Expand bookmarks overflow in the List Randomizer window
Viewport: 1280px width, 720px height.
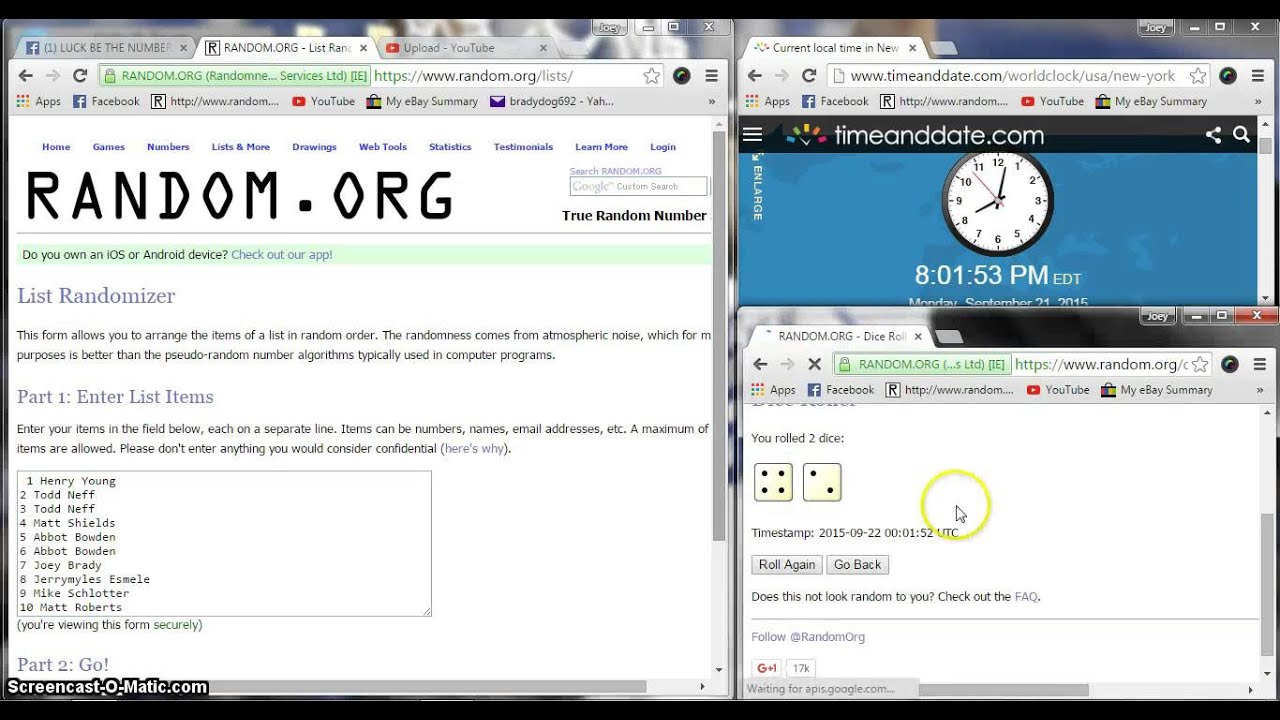click(x=712, y=101)
